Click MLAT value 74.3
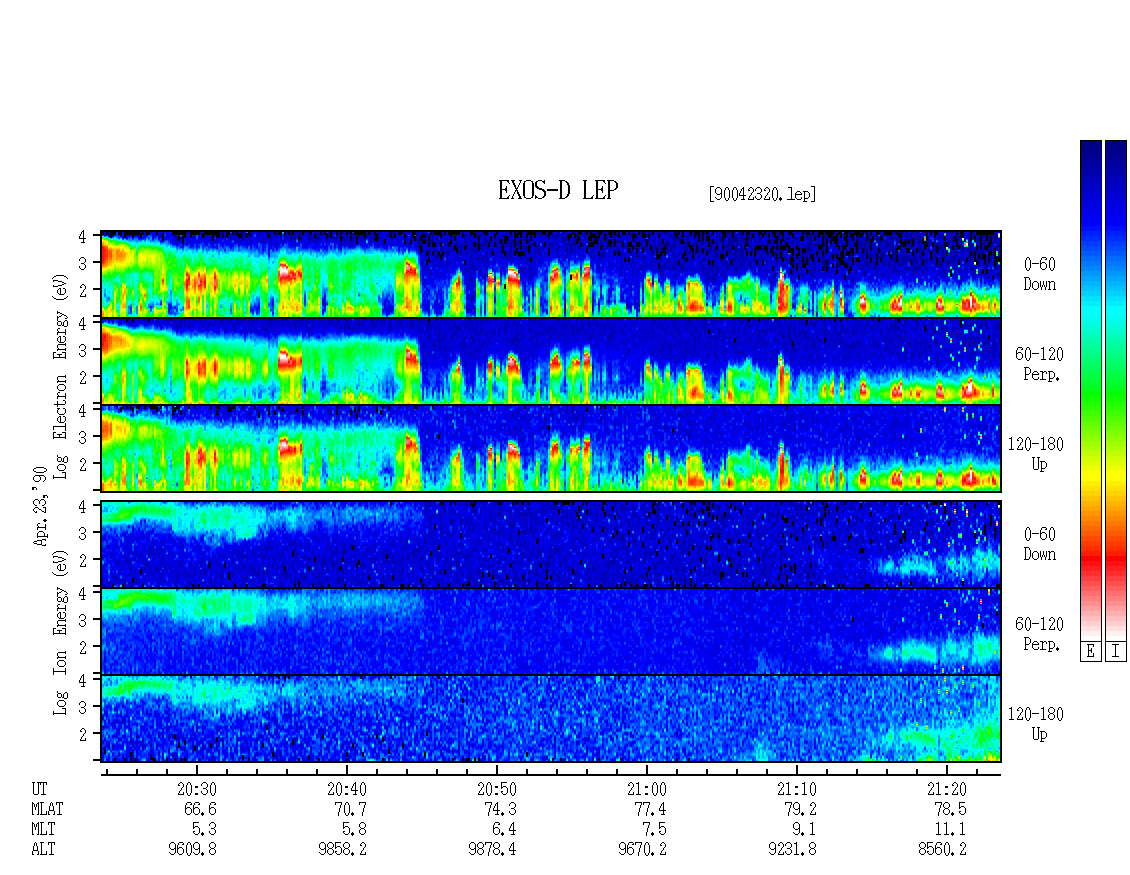This screenshot has height=875, width=1130. click(500, 809)
